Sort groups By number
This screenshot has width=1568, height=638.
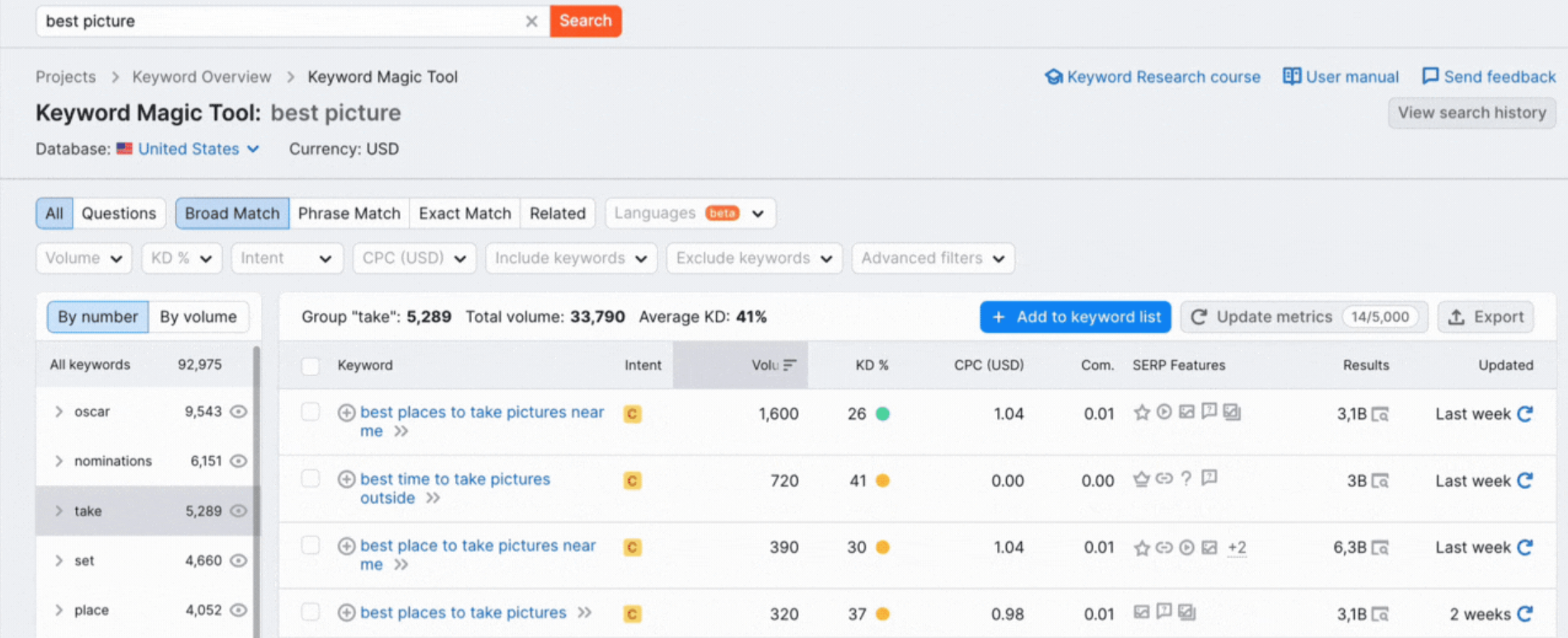97,317
